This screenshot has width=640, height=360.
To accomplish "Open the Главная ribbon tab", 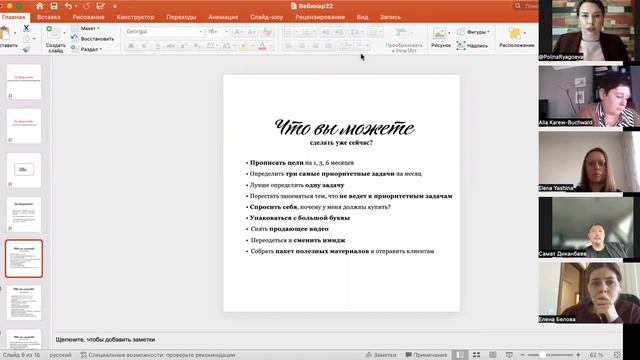I will [x=13, y=17].
